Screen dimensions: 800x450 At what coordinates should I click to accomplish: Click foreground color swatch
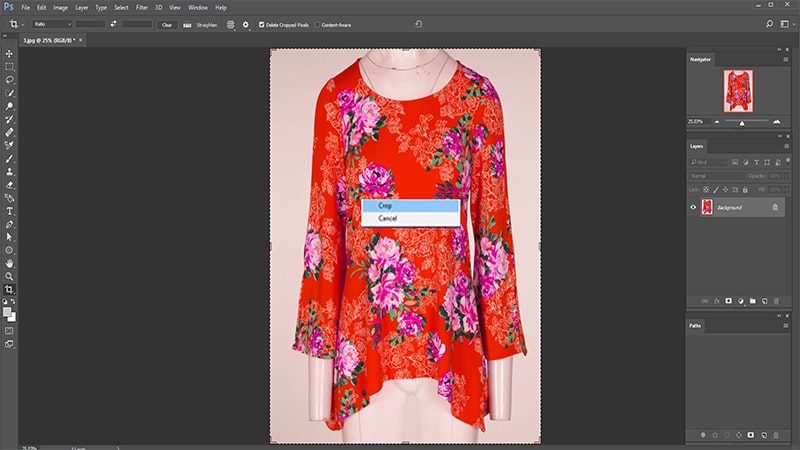click(7, 312)
